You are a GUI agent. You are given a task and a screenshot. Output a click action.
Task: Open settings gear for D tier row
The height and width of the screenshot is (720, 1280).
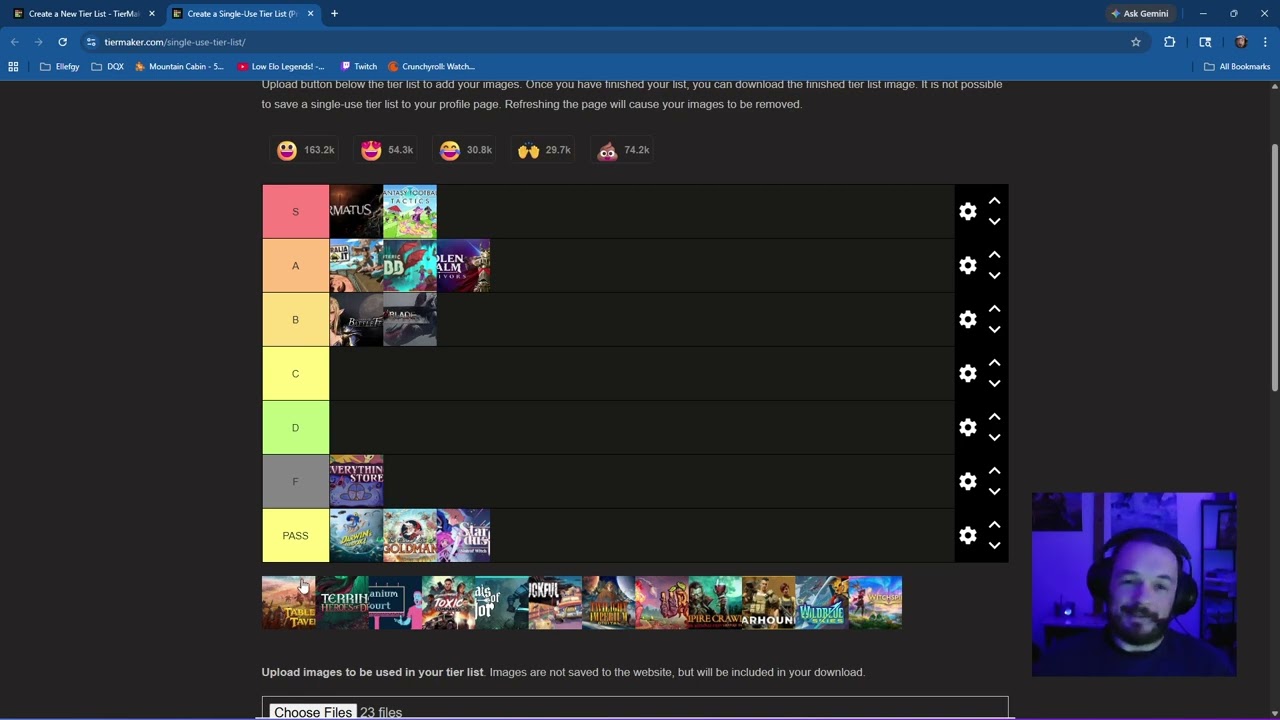click(x=967, y=427)
